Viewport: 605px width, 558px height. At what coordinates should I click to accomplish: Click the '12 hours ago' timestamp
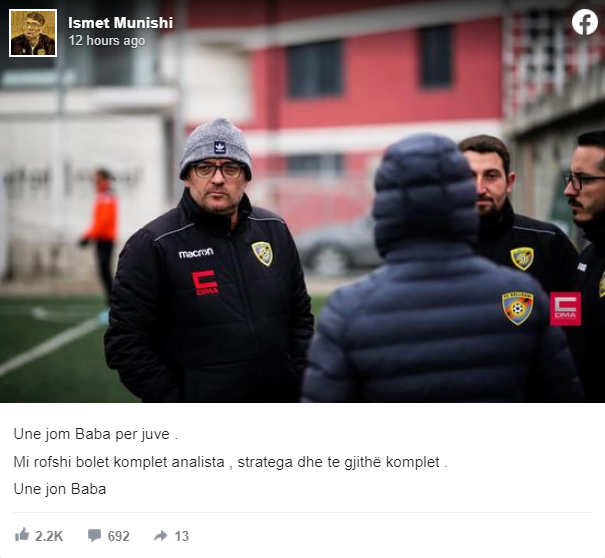[107, 41]
